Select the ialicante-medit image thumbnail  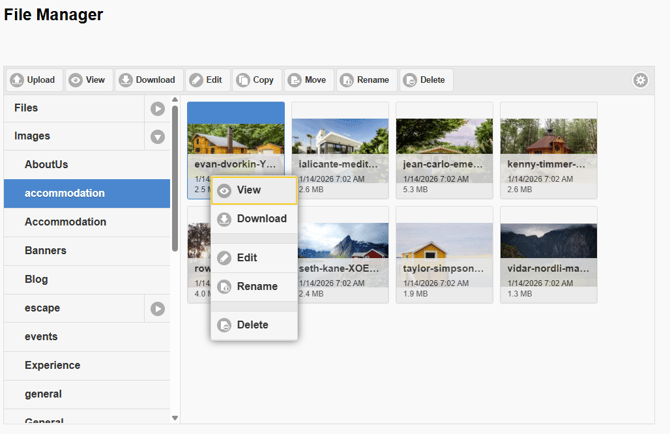point(340,150)
